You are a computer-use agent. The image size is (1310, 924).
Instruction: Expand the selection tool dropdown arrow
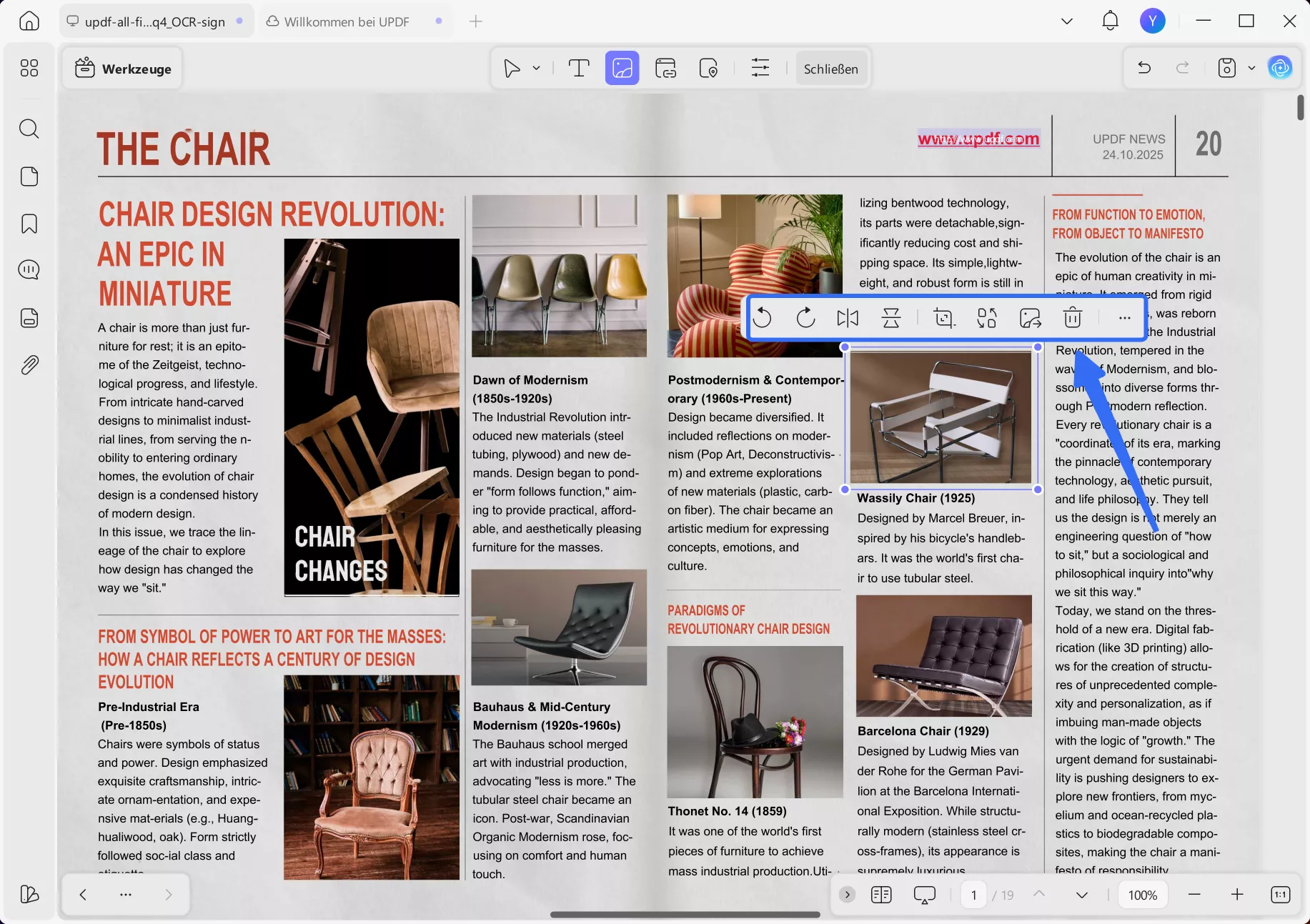click(x=536, y=69)
